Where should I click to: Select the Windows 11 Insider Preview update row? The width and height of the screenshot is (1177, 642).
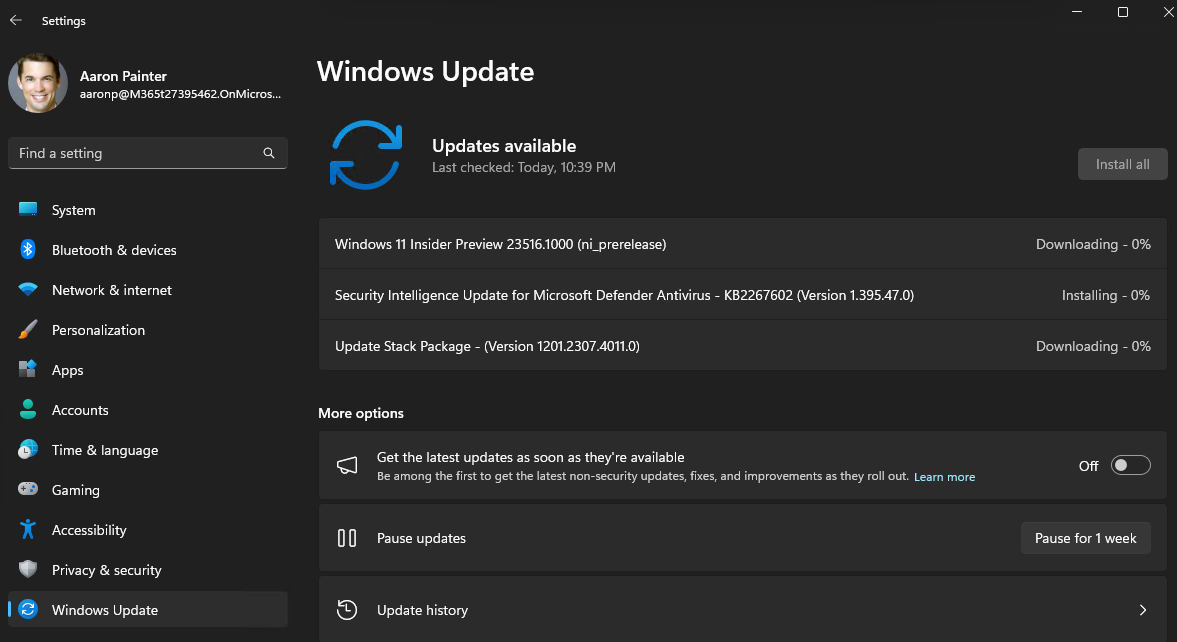point(743,244)
